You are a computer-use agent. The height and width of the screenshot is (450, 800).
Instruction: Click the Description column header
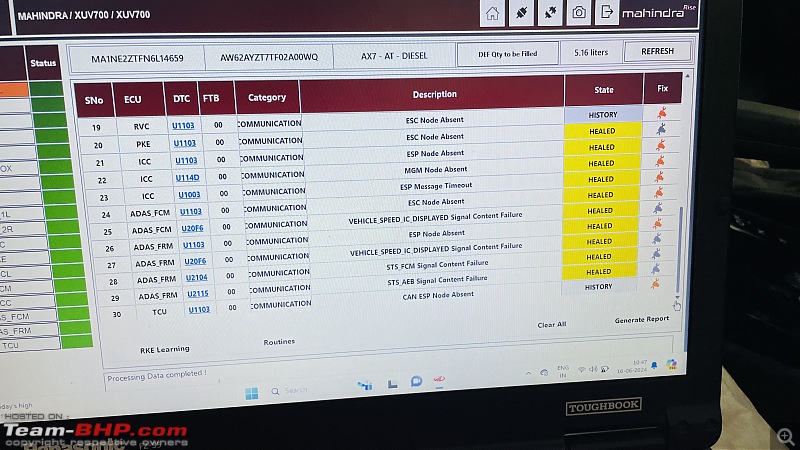(x=434, y=94)
